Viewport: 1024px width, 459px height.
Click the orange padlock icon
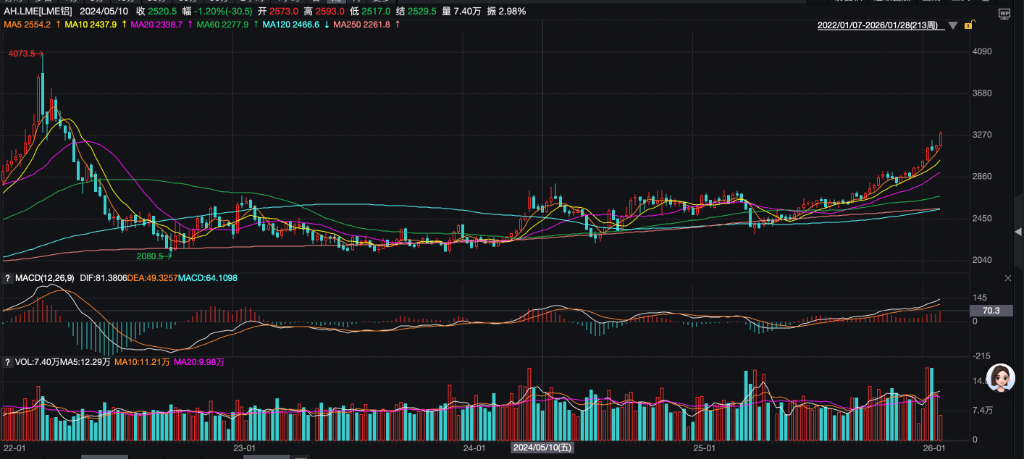(x=969, y=24)
